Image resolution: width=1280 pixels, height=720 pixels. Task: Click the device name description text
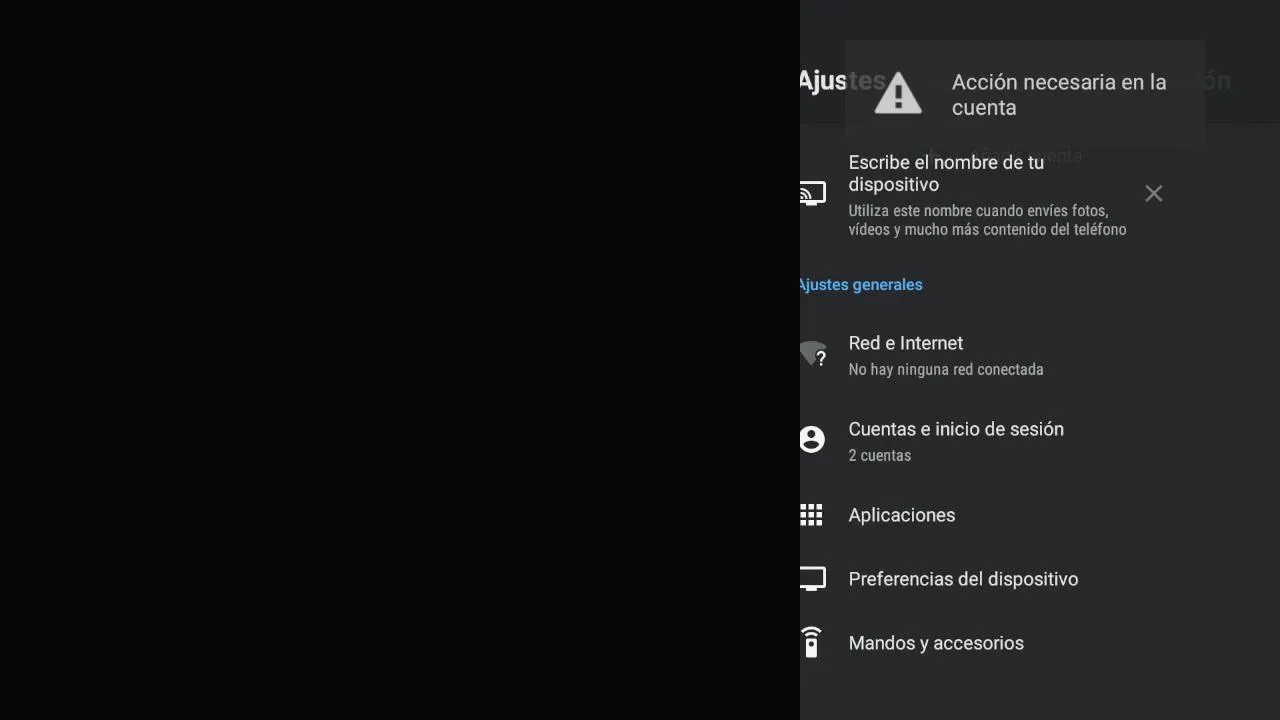coord(987,220)
